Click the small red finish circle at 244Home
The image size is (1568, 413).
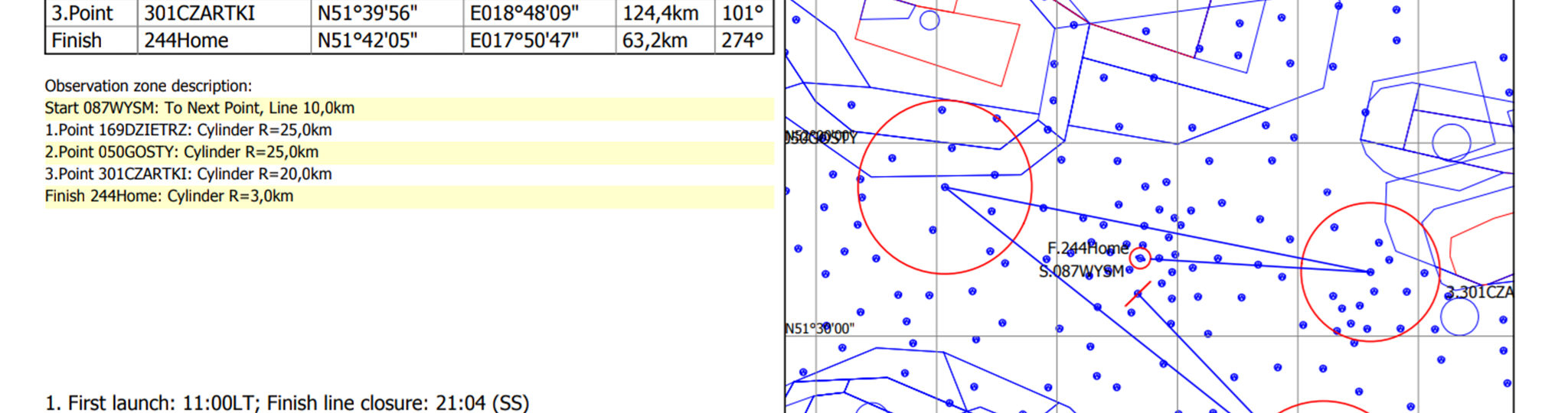click(x=1140, y=250)
